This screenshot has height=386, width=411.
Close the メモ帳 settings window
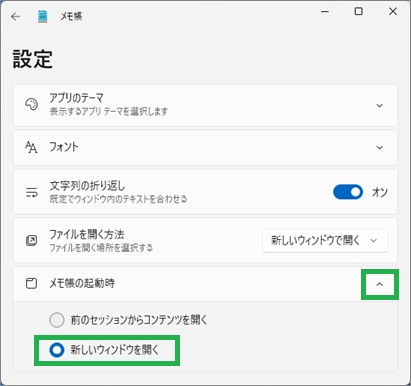coord(393,12)
